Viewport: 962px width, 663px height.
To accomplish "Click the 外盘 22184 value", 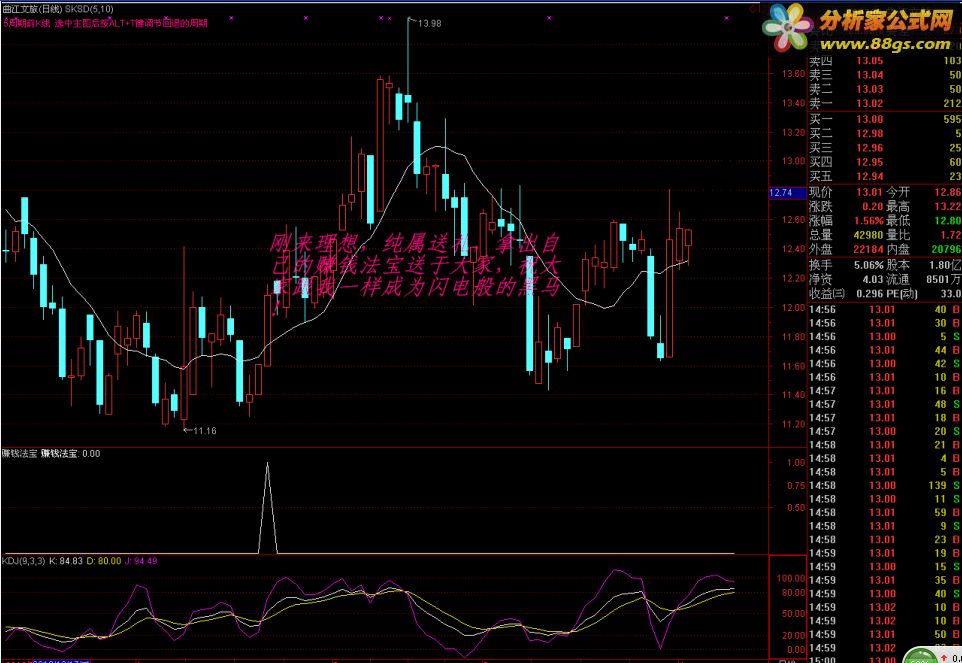I will point(869,250).
